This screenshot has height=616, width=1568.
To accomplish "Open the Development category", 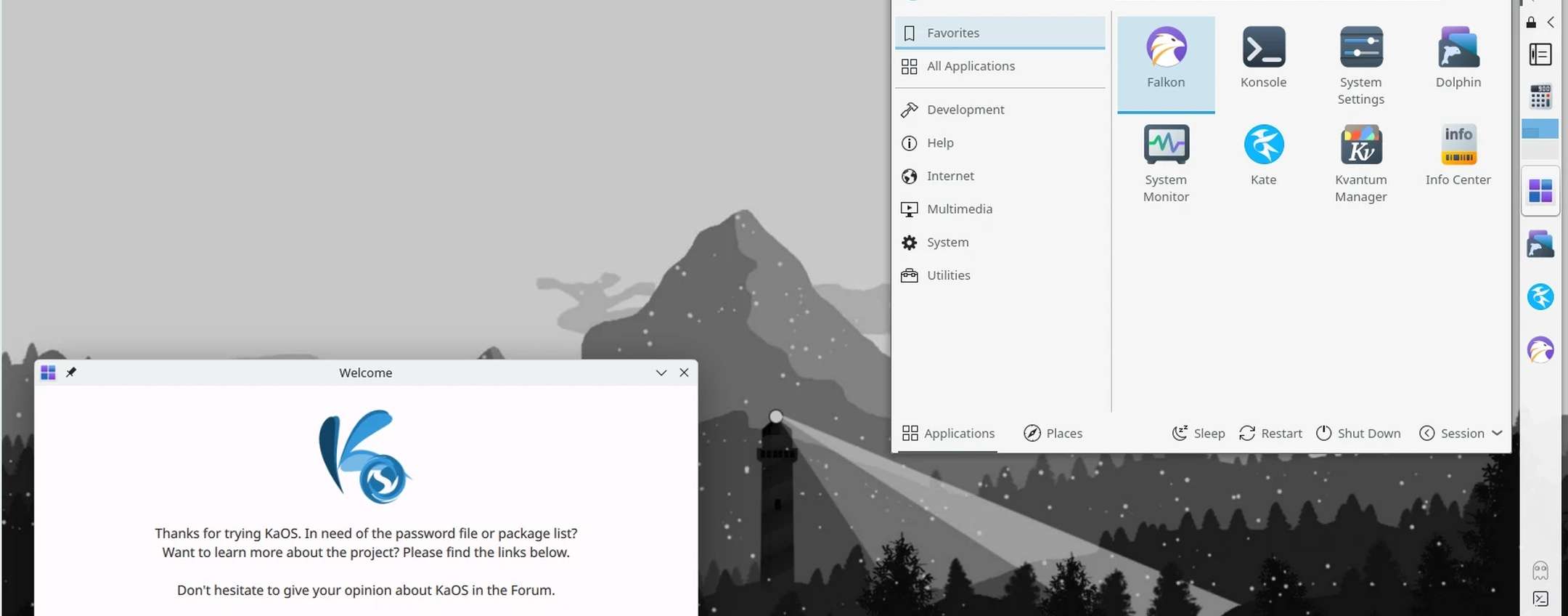I will [1000, 110].
